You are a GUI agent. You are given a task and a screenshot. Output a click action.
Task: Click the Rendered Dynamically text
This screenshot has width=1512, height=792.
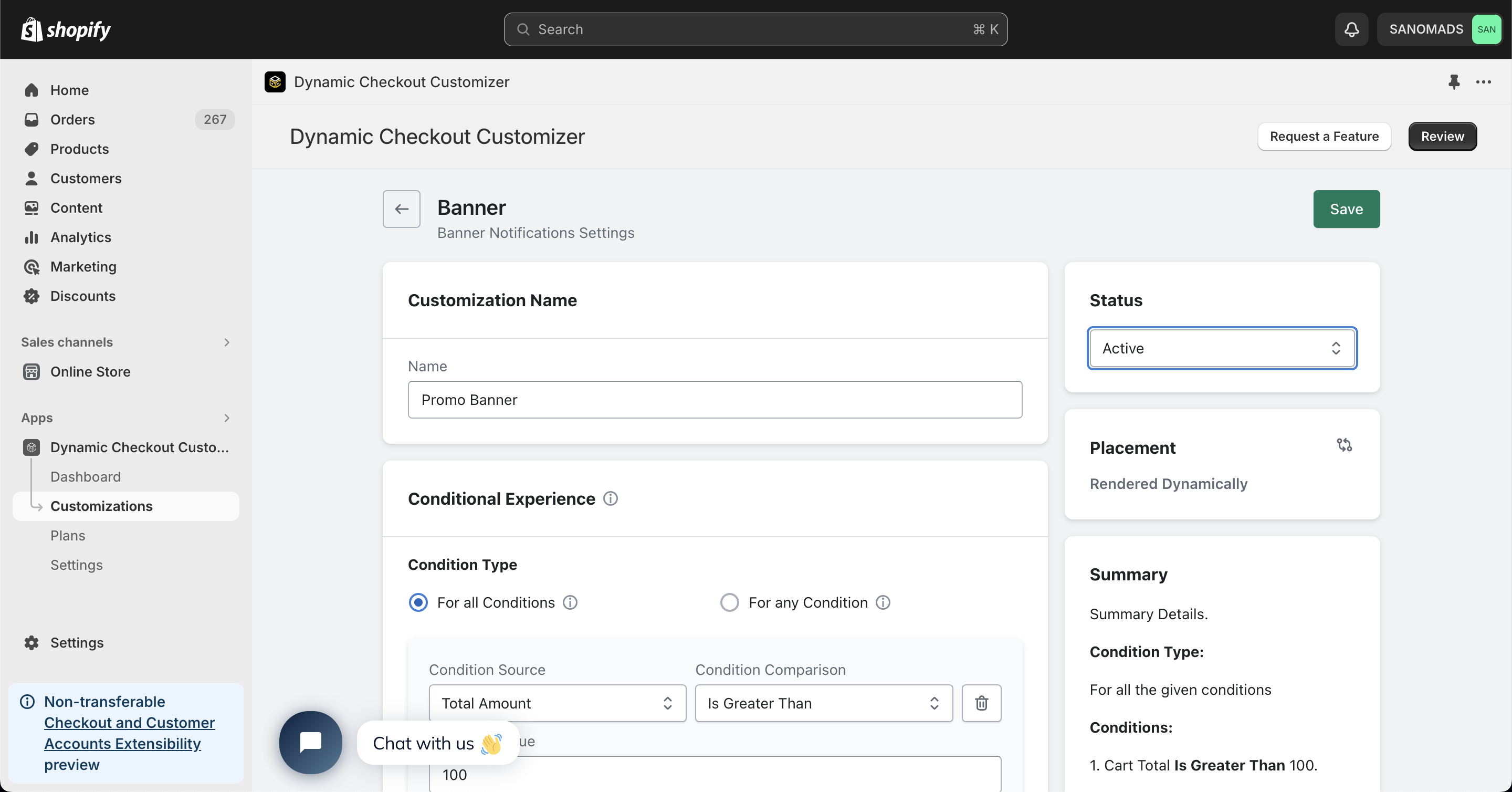pyautogui.click(x=1168, y=484)
